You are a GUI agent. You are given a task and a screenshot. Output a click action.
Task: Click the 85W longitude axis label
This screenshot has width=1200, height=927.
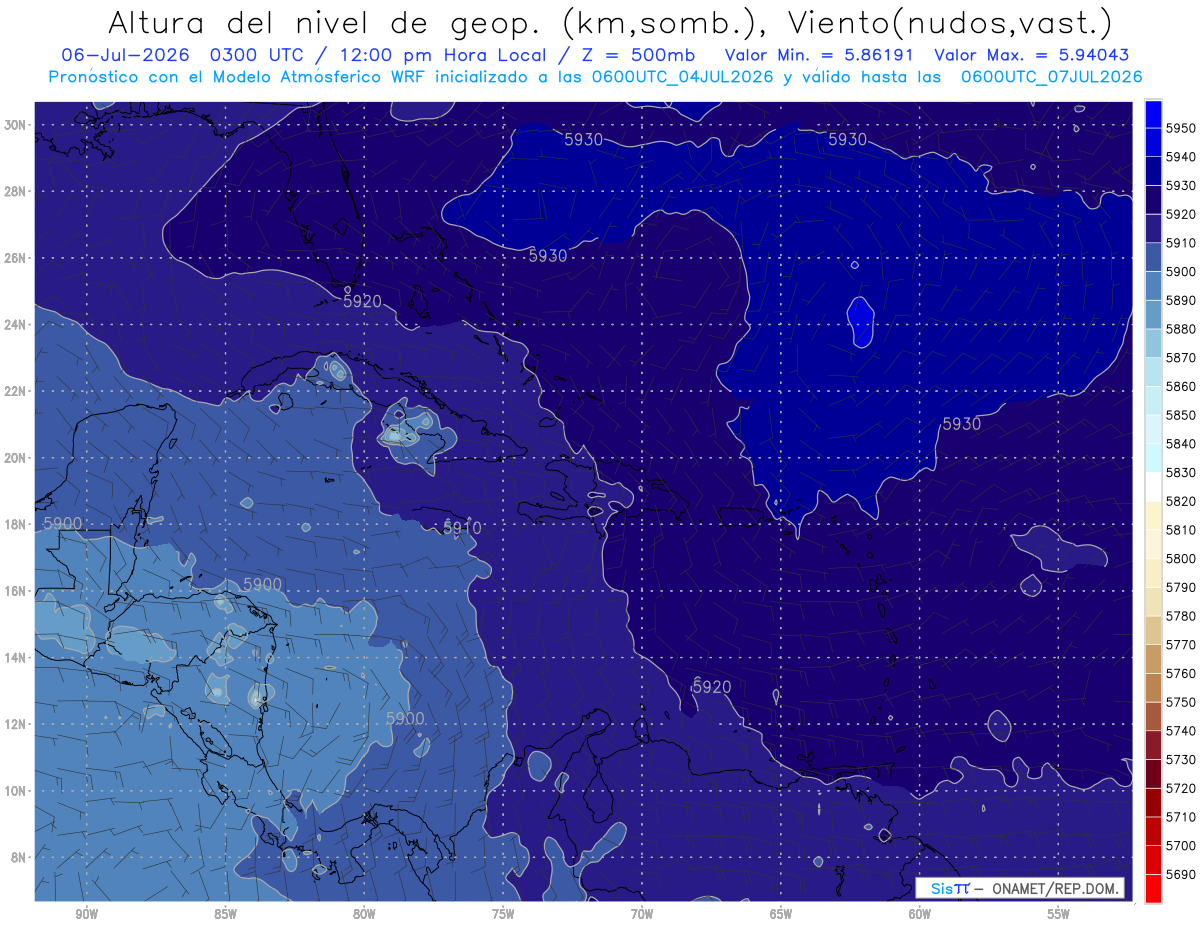coord(225,914)
